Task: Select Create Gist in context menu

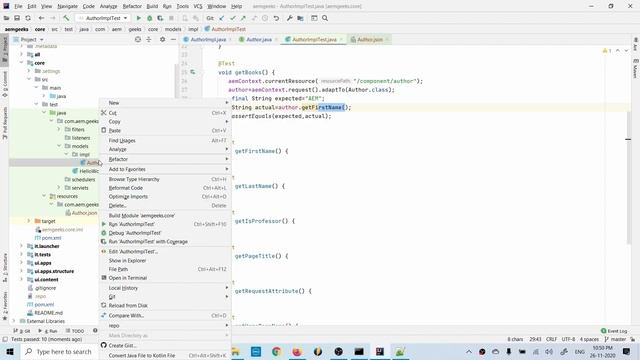Action: tap(165, 345)
